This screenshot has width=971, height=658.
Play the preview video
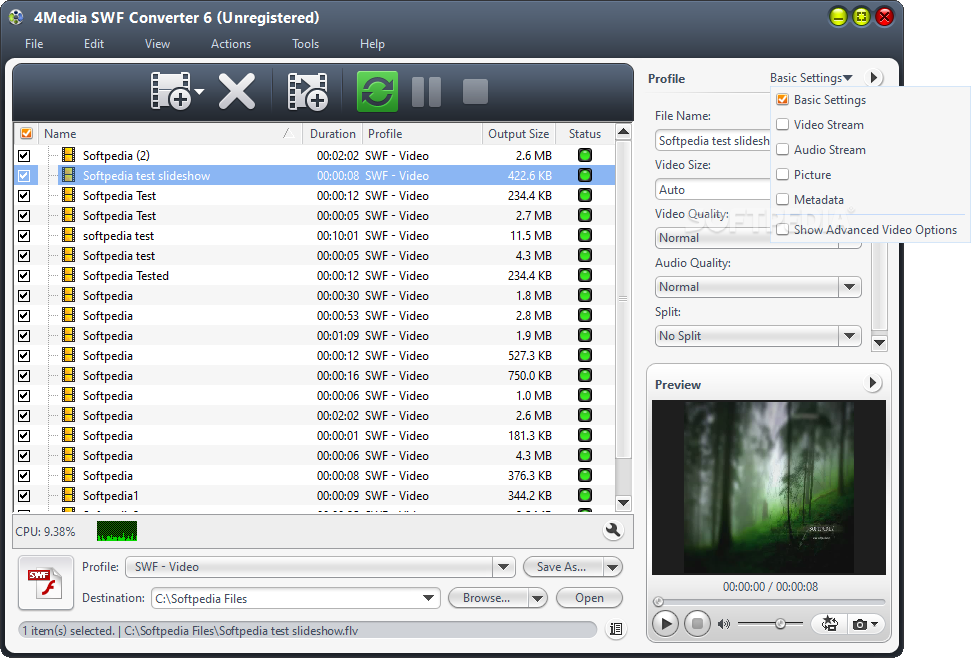[x=666, y=624]
